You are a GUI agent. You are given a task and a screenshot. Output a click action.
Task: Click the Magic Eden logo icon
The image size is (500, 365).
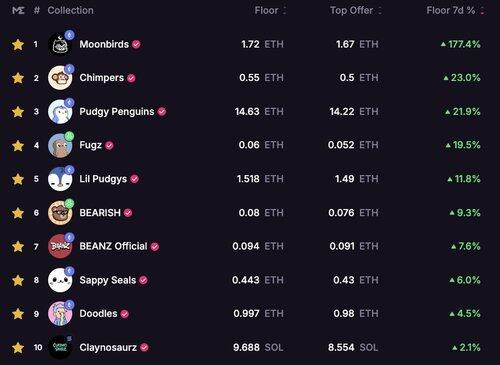[18, 10]
